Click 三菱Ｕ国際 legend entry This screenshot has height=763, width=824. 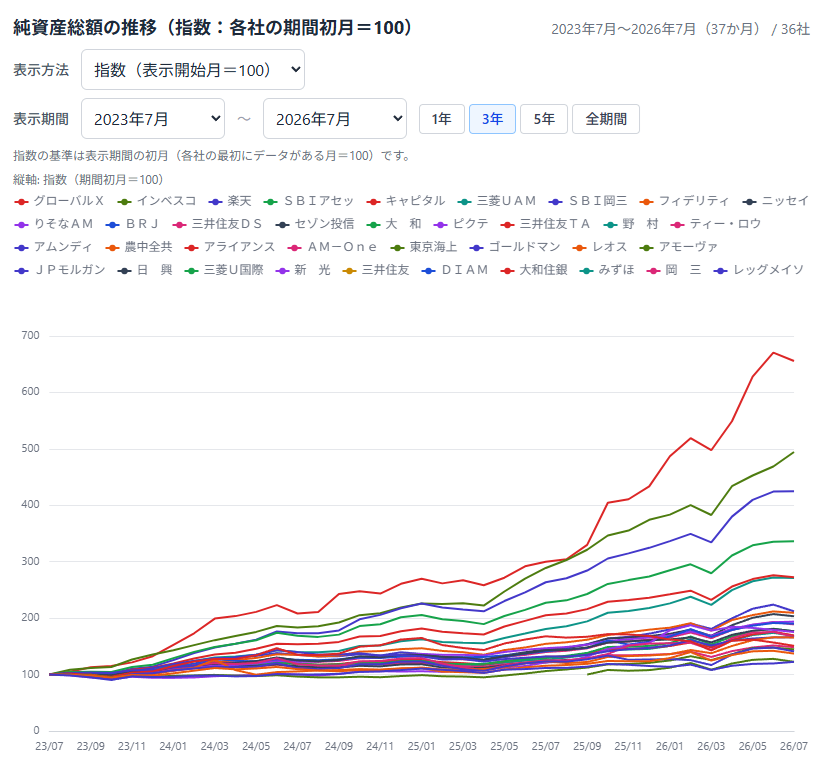tap(223, 270)
